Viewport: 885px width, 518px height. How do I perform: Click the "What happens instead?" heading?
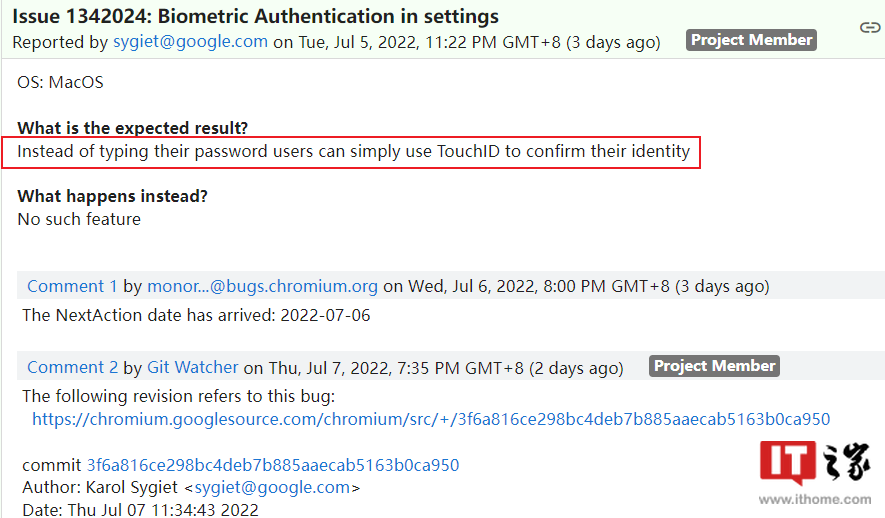113,196
